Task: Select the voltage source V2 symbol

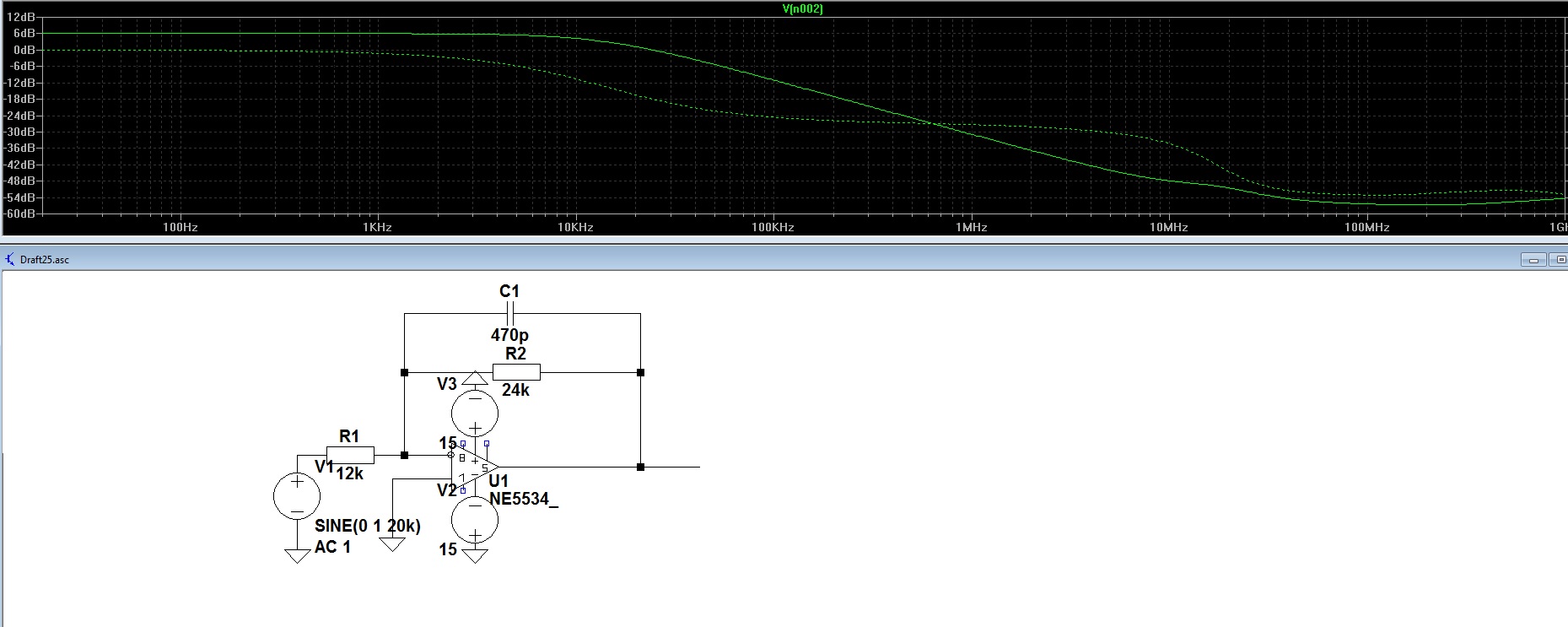Action: pyautogui.click(x=475, y=519)
